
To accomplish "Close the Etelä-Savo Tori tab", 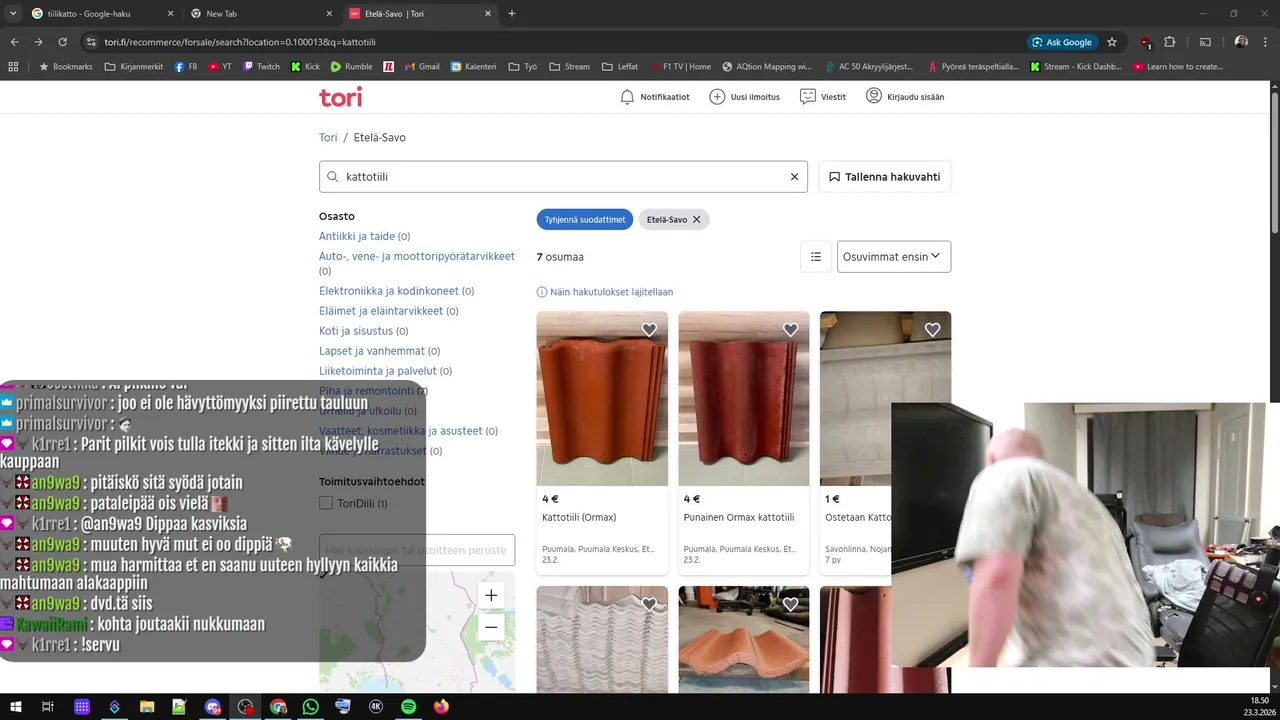I will coord(488,14).
